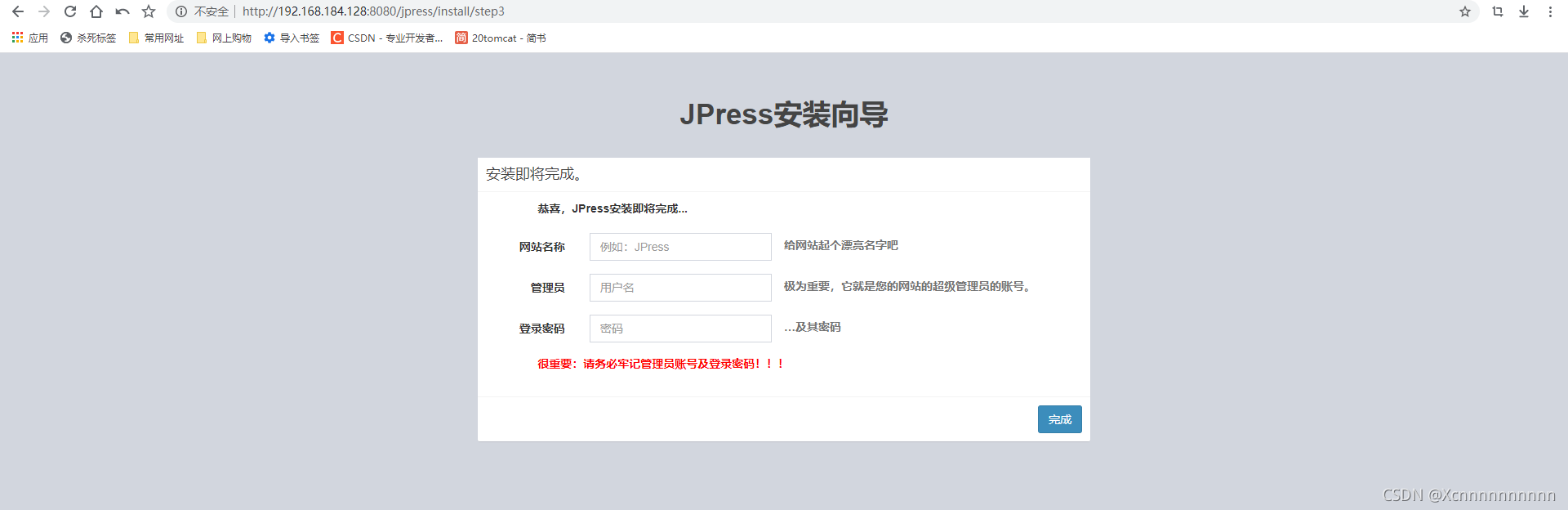The width and height of the screenshot is (1568, 510).
Task: Click the 登录密码 label
Action: click(542, 329)
